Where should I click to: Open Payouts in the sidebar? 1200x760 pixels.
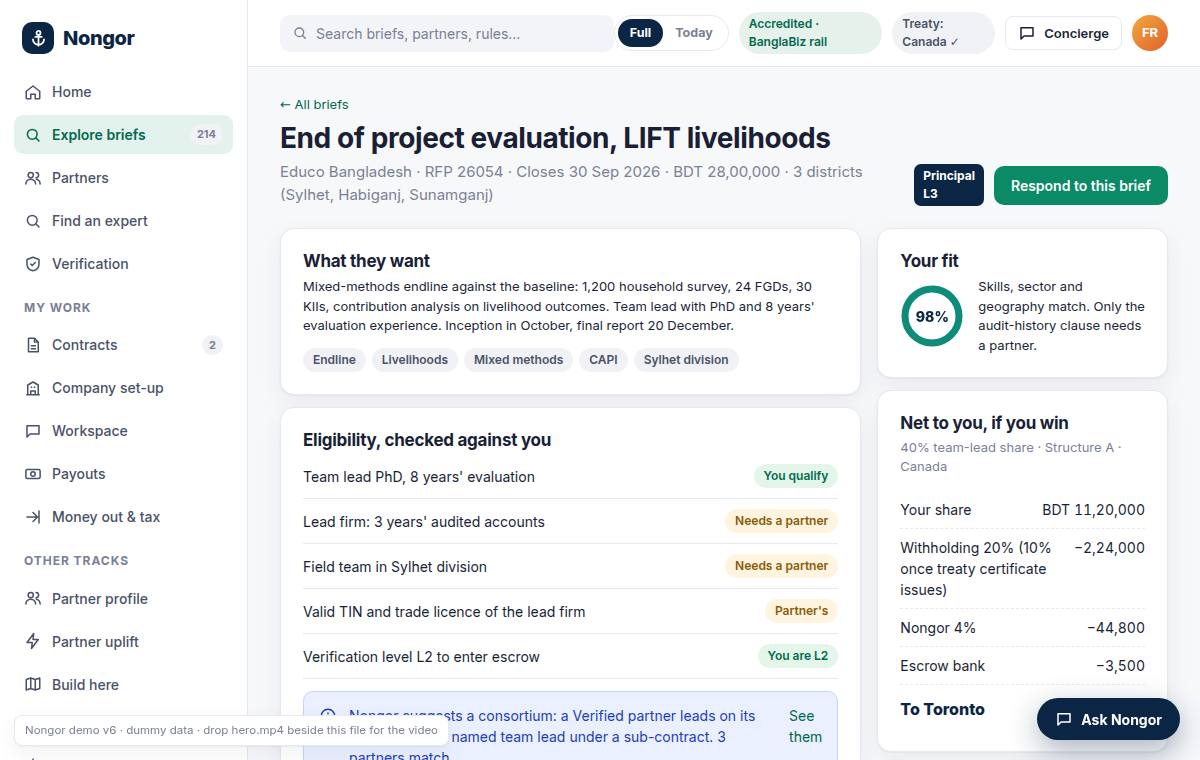[123, 474]
